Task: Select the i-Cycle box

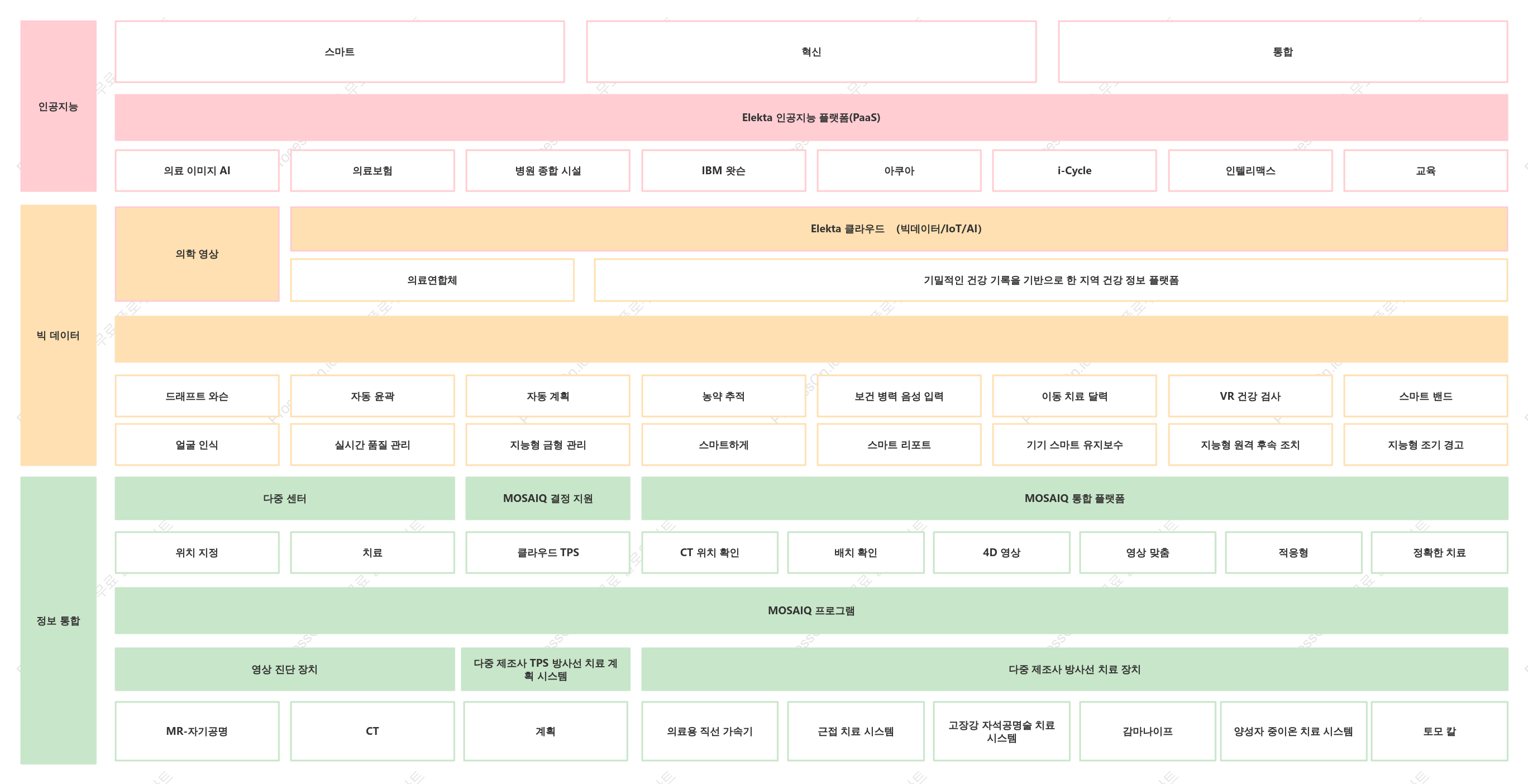Action: [1074, 171]
